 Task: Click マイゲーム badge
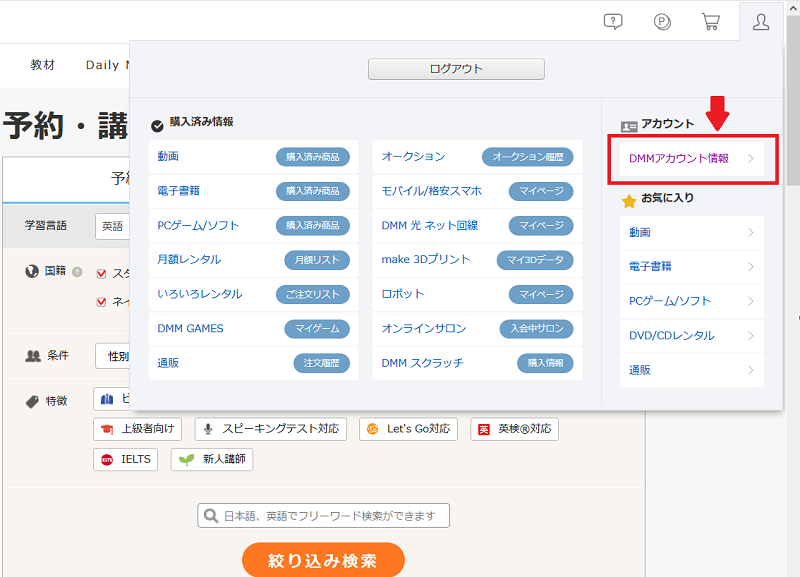click(317, 329)
